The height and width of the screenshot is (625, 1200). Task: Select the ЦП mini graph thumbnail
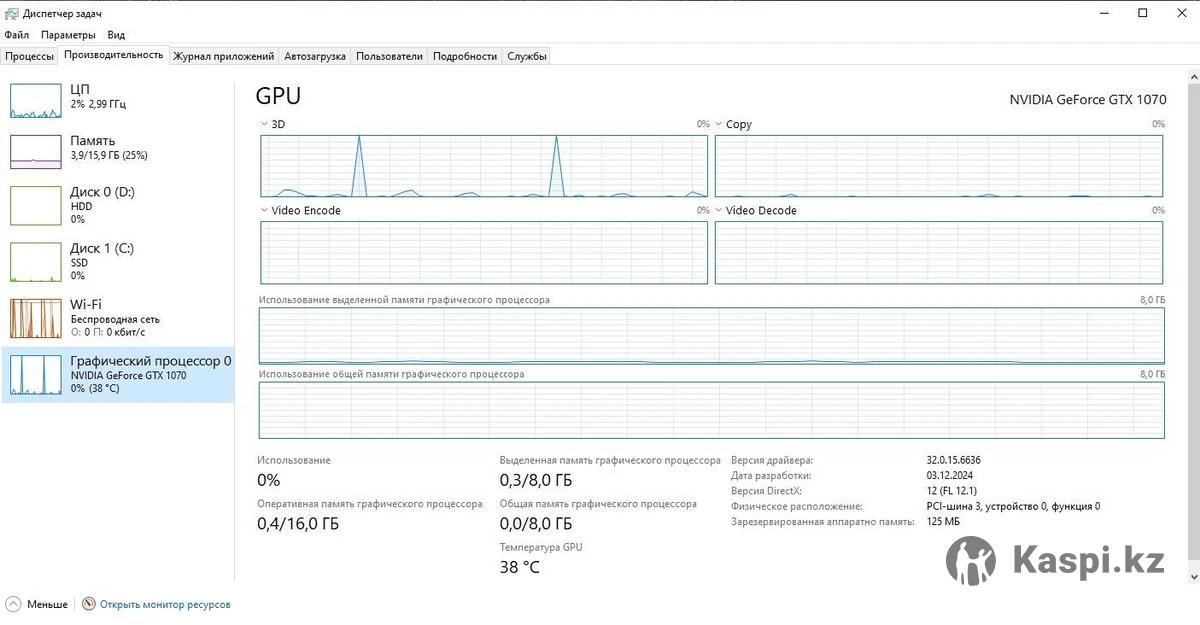point(36,100)
